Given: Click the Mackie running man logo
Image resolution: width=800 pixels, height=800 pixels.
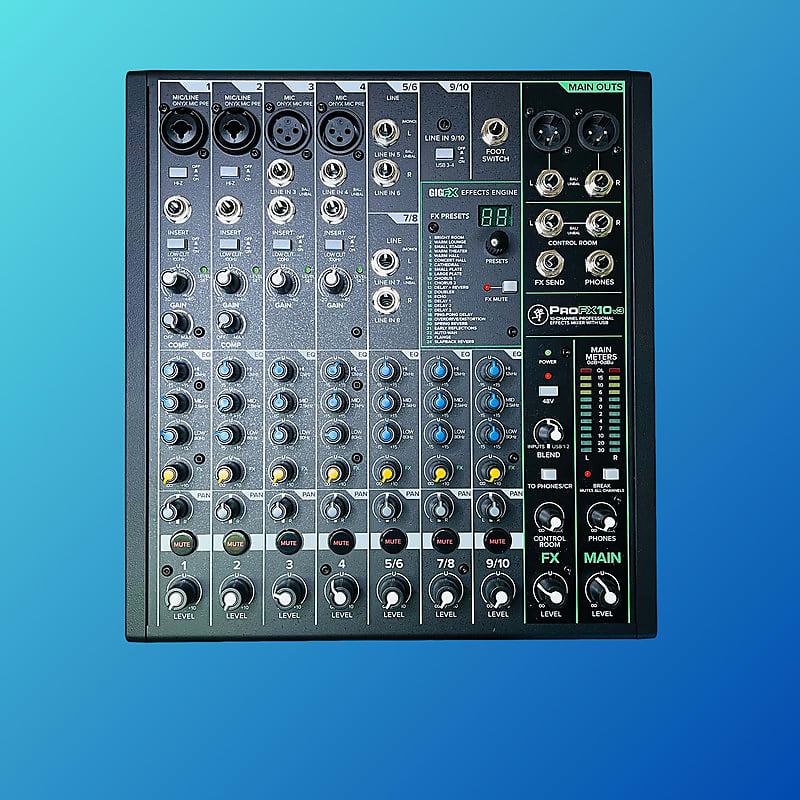Looking at the screenshot, I should [x=537, y=314].
